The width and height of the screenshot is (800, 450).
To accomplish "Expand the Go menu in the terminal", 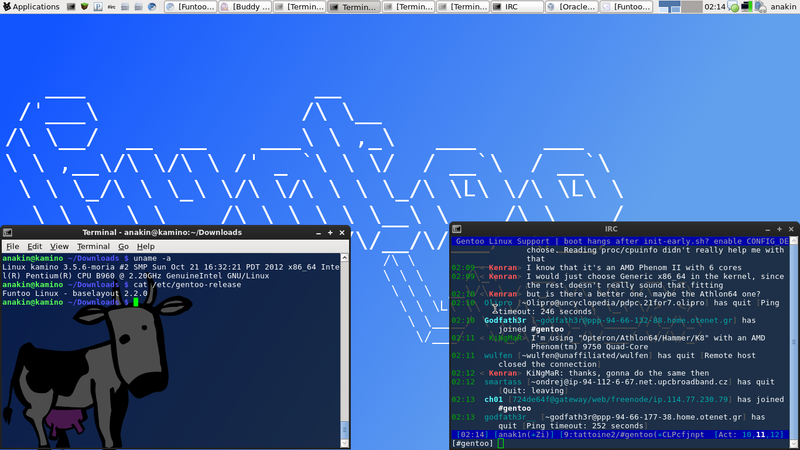I will [x=123, y=246].
